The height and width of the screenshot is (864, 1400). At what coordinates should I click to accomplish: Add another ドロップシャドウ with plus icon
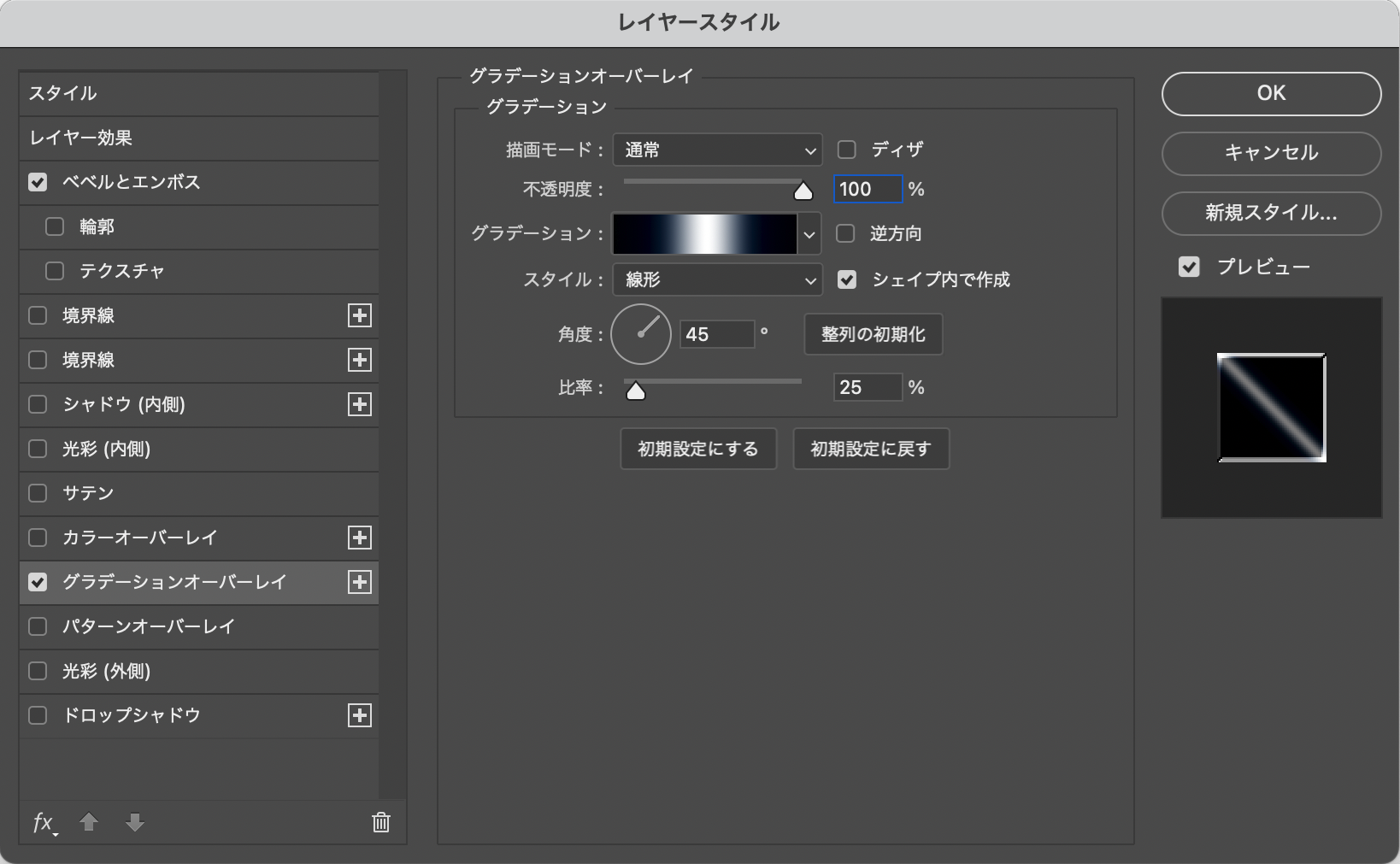pyautogui.click(x=360, y=715)
